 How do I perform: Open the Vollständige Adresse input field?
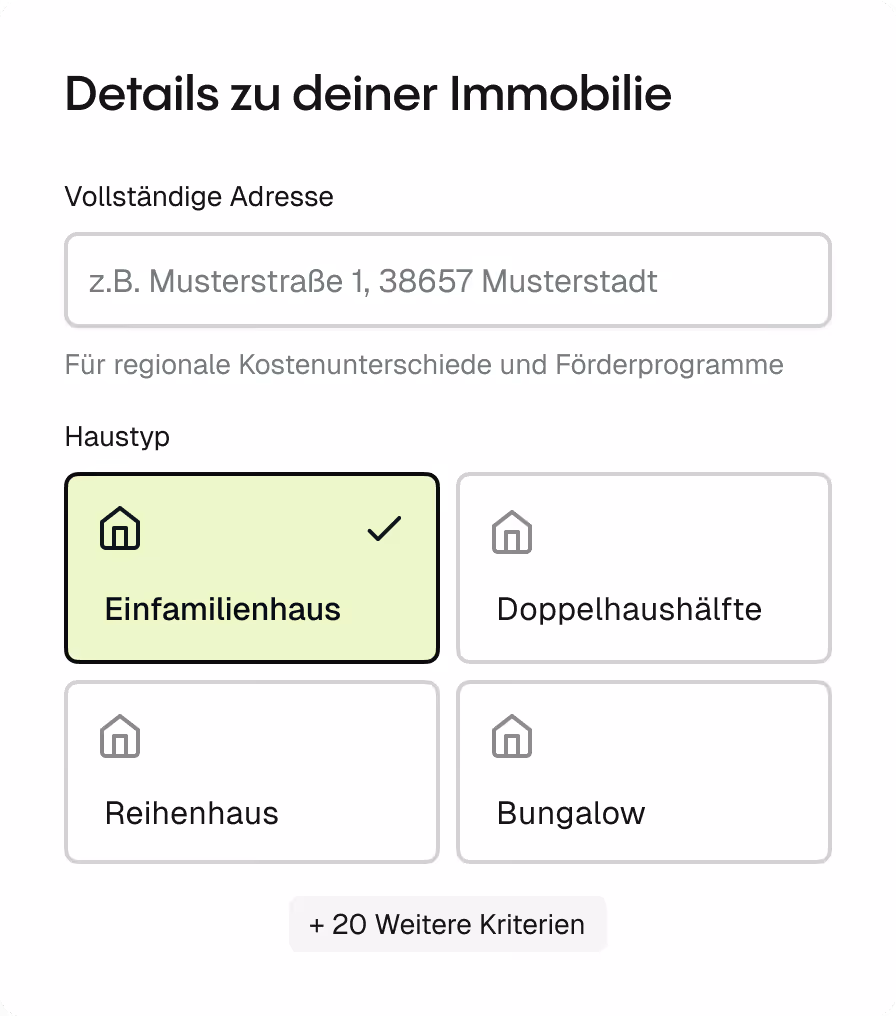point(447,280)
